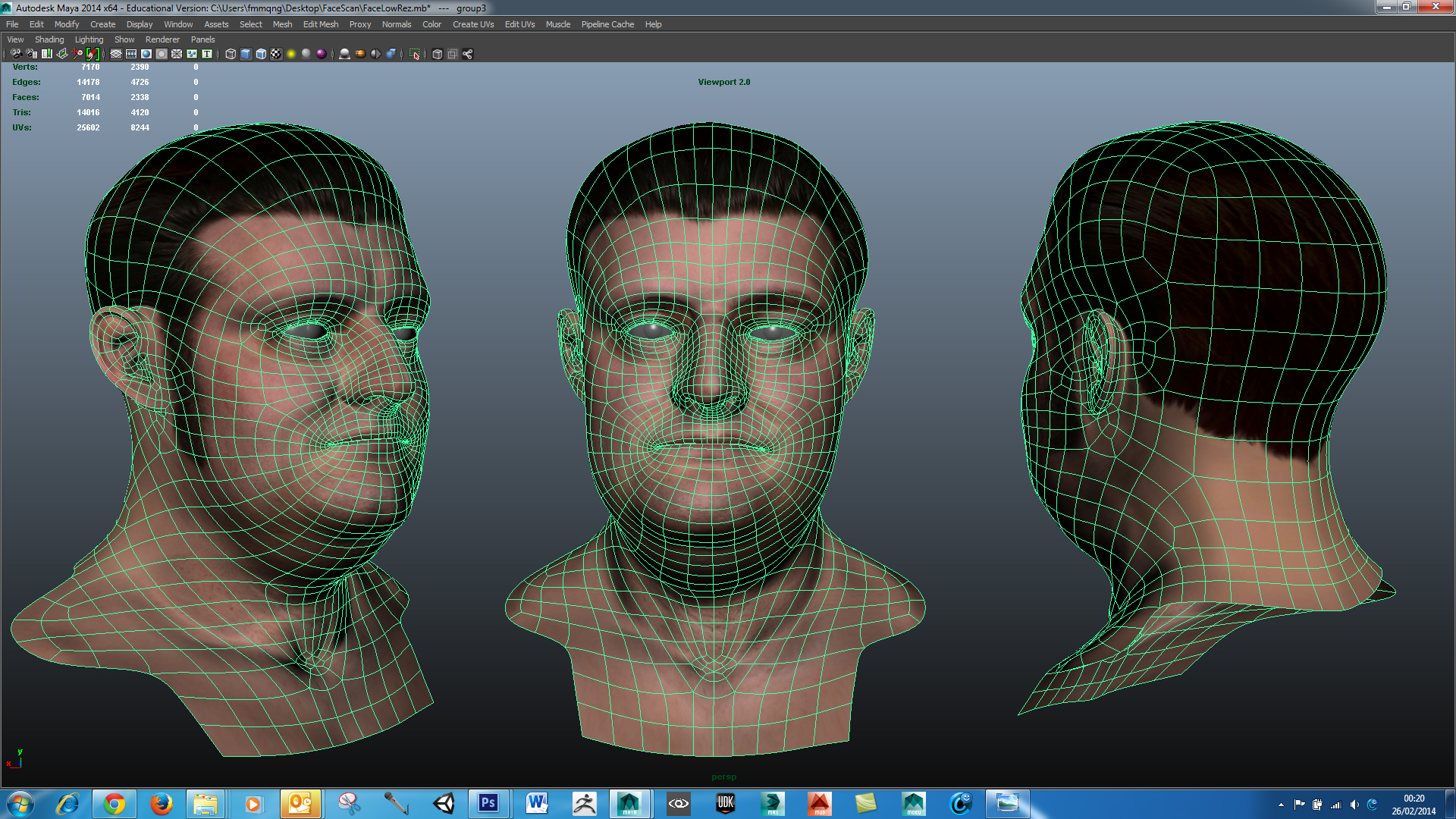
Task: Enable smooth shade all display
Action: tap(246, 53)
